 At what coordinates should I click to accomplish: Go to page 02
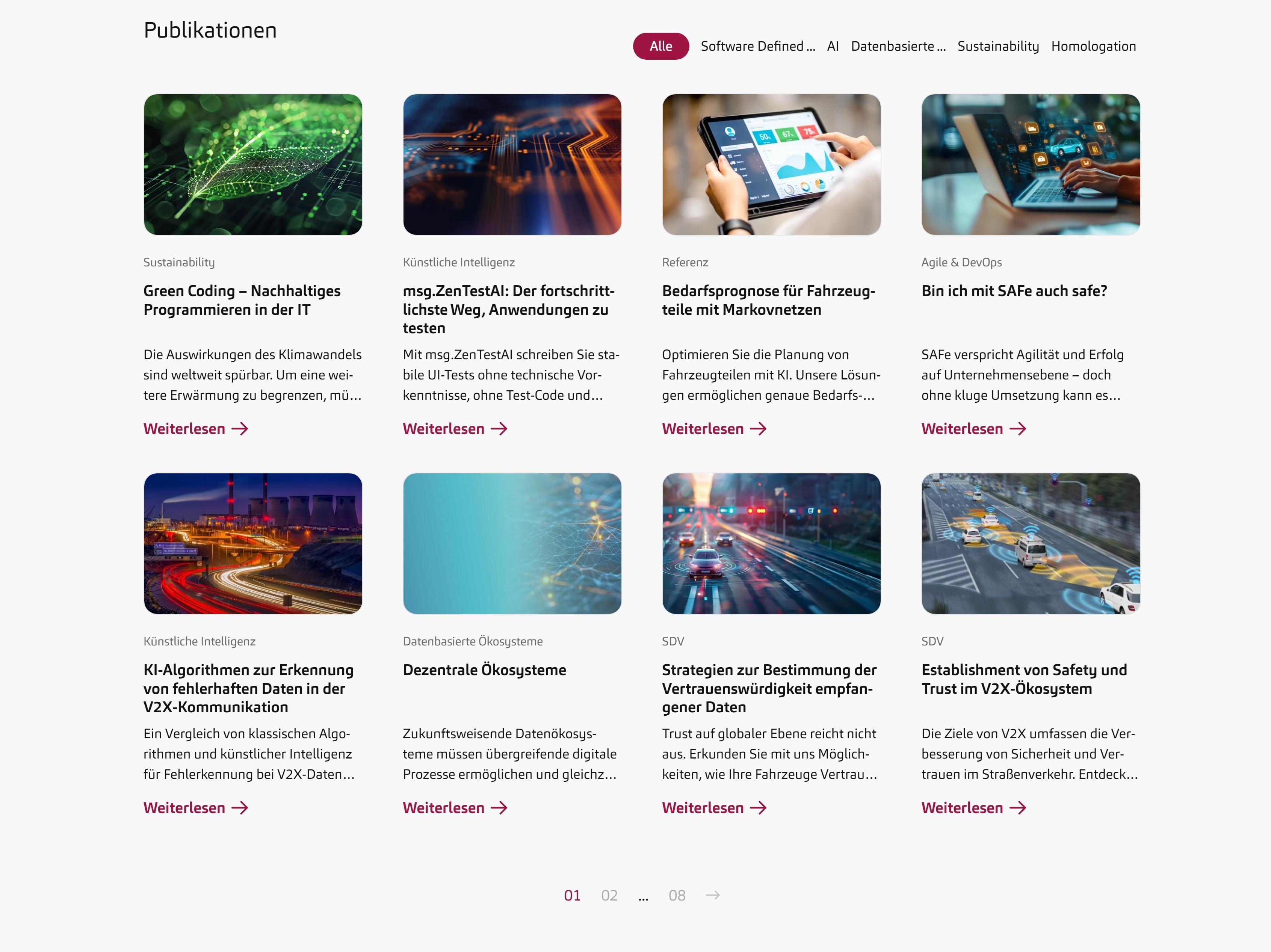pos(609,895)
